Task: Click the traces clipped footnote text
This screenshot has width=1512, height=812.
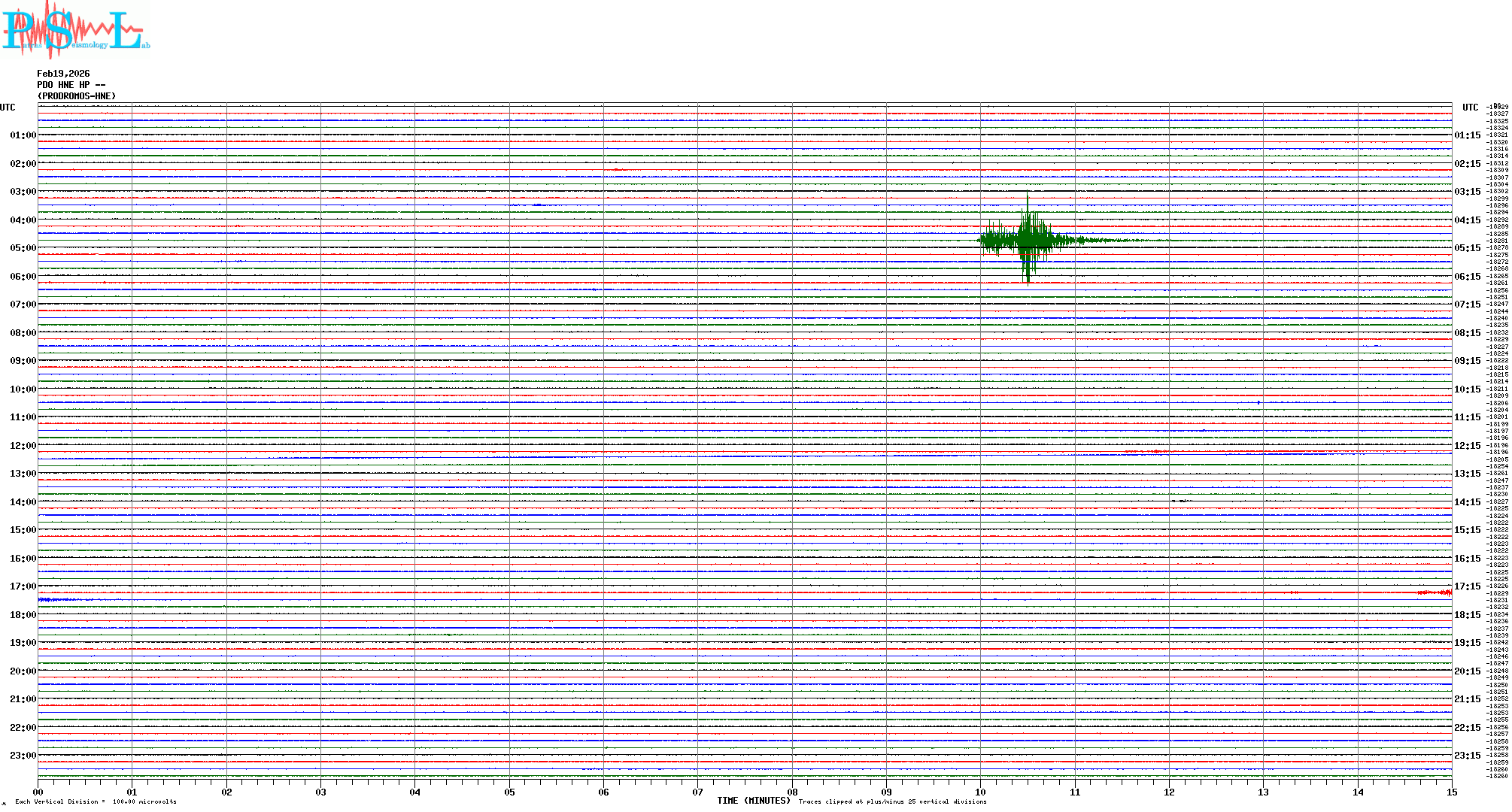Action: [892, 801]
